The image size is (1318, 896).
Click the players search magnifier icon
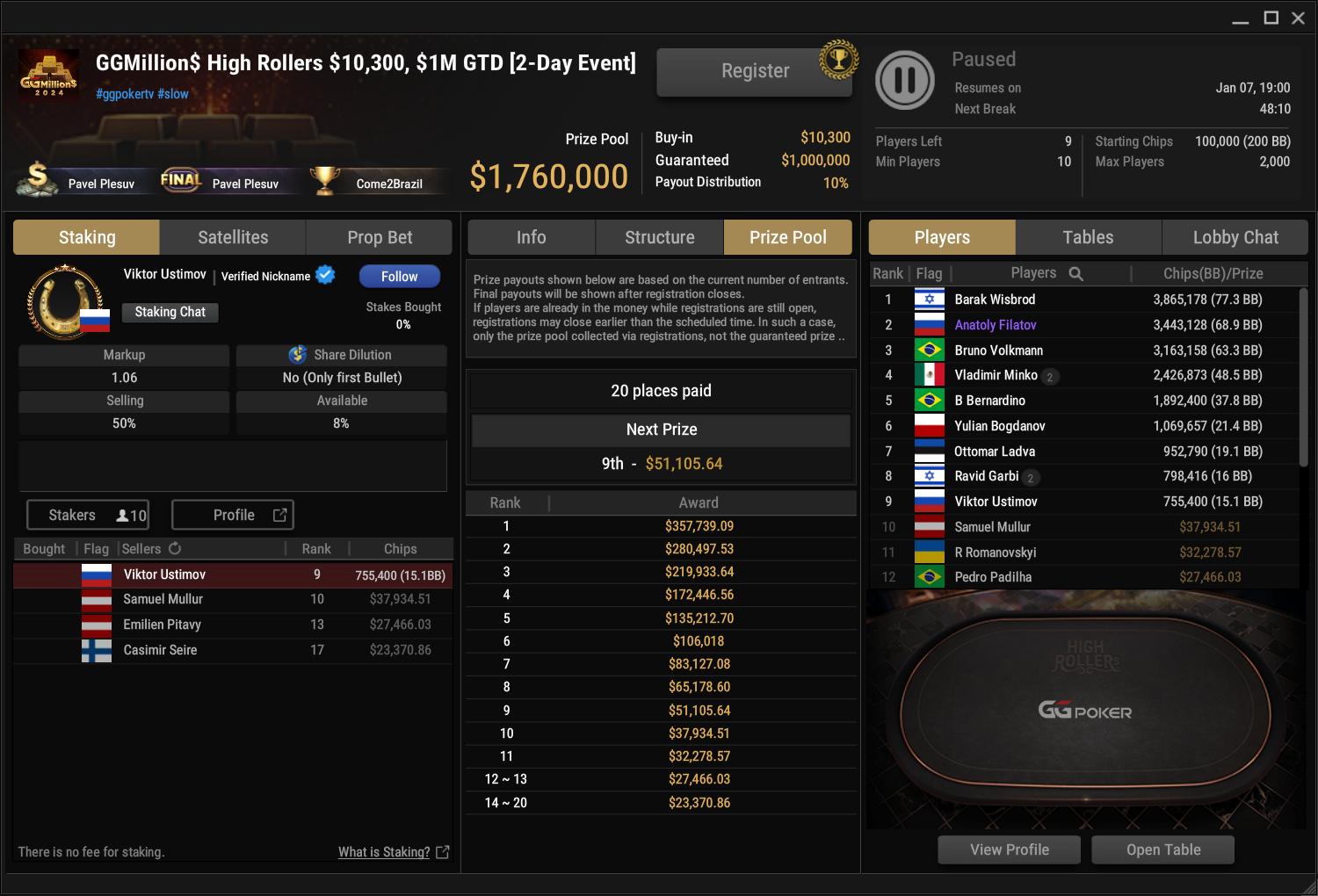1075,274
